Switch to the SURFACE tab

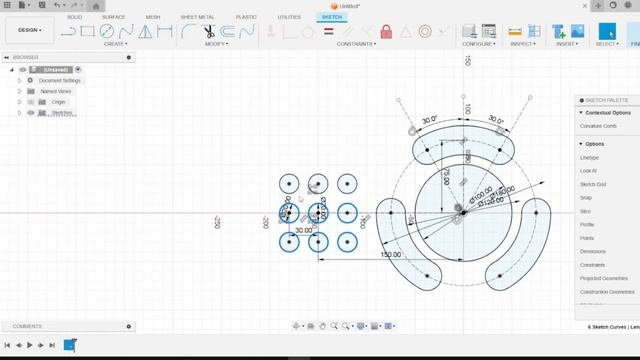(x=113, y=17)
